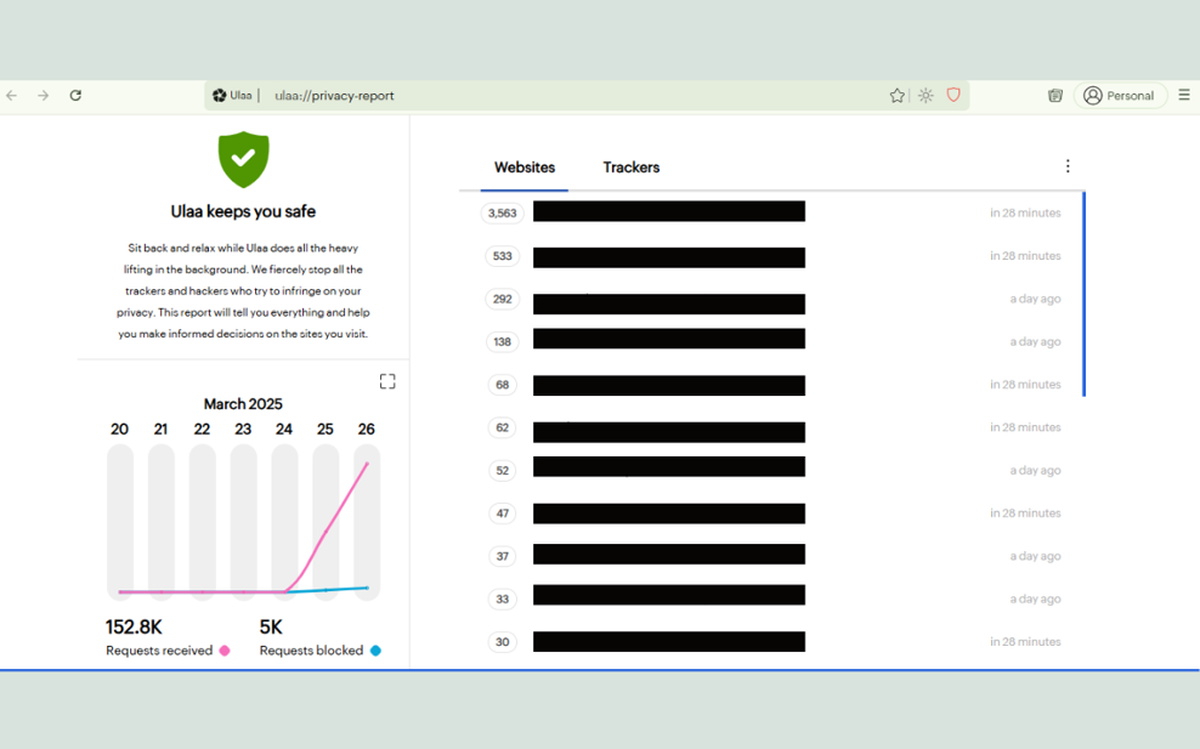
Task: Select the website row with 533 count
Action: [x=771, y=256]
